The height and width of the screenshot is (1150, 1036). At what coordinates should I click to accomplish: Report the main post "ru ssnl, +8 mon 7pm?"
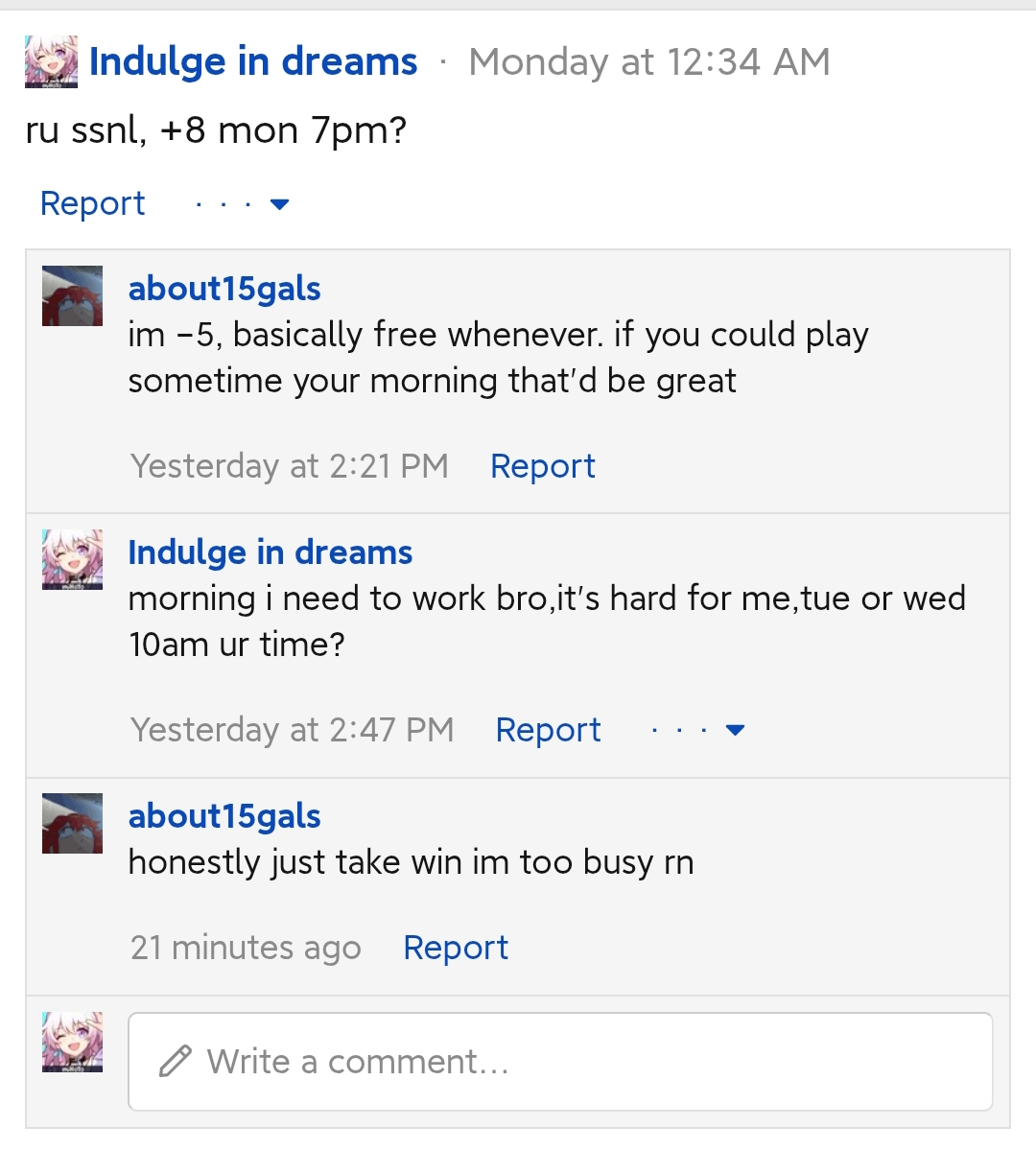[92, 203]
